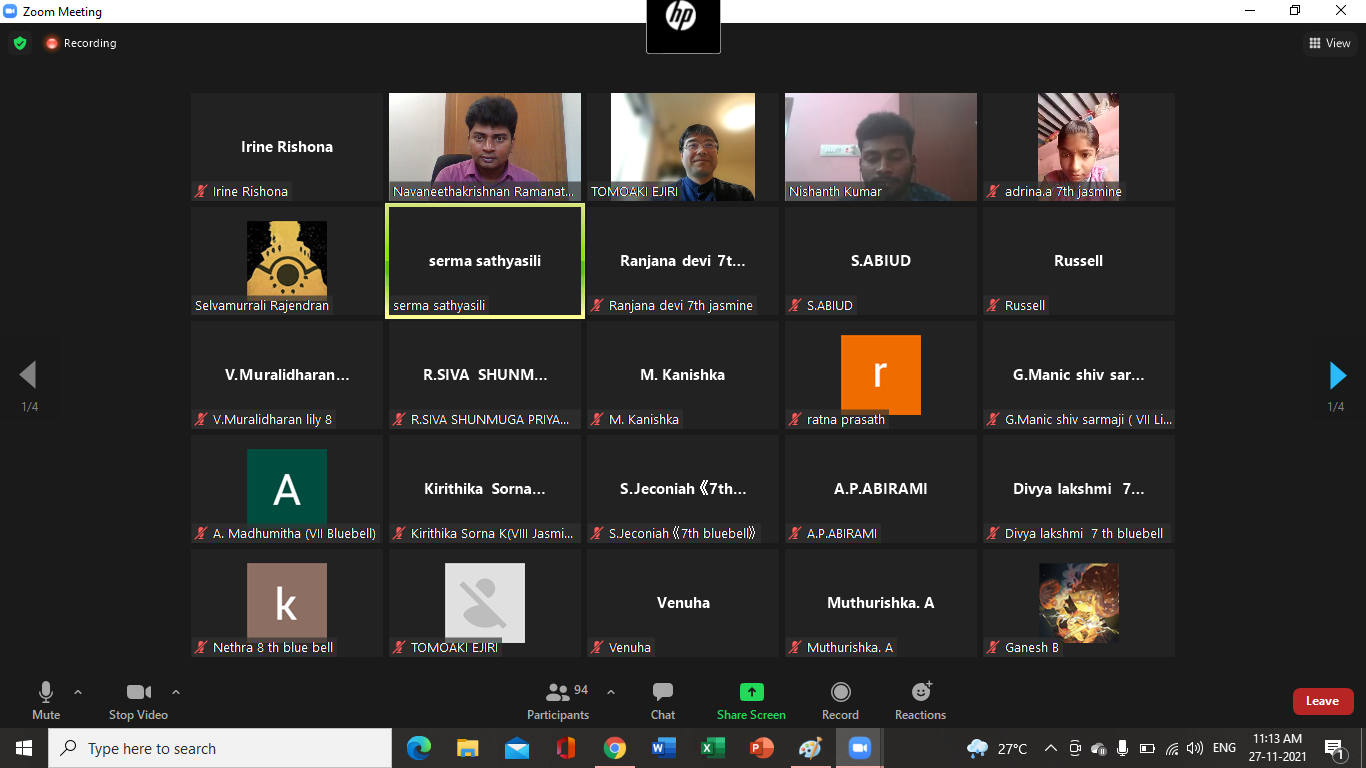Select Nishanth Kumar's video tile

pos(880,147)
